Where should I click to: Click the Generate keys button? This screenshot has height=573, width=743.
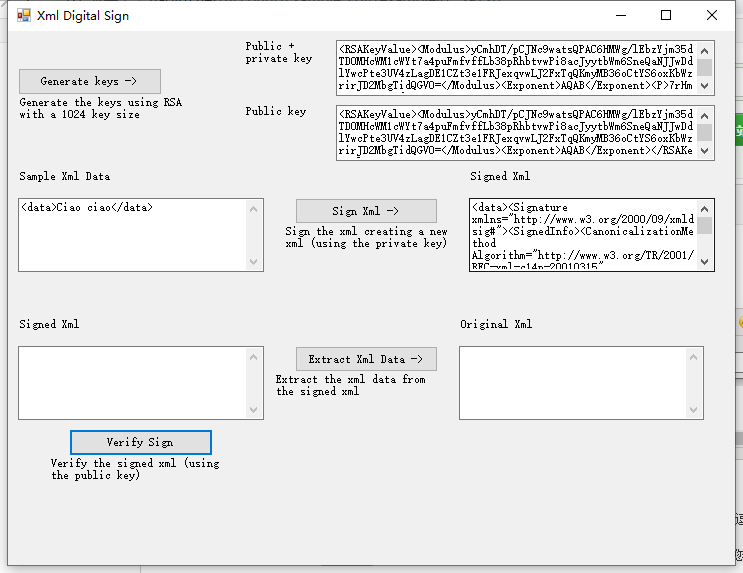90,81
